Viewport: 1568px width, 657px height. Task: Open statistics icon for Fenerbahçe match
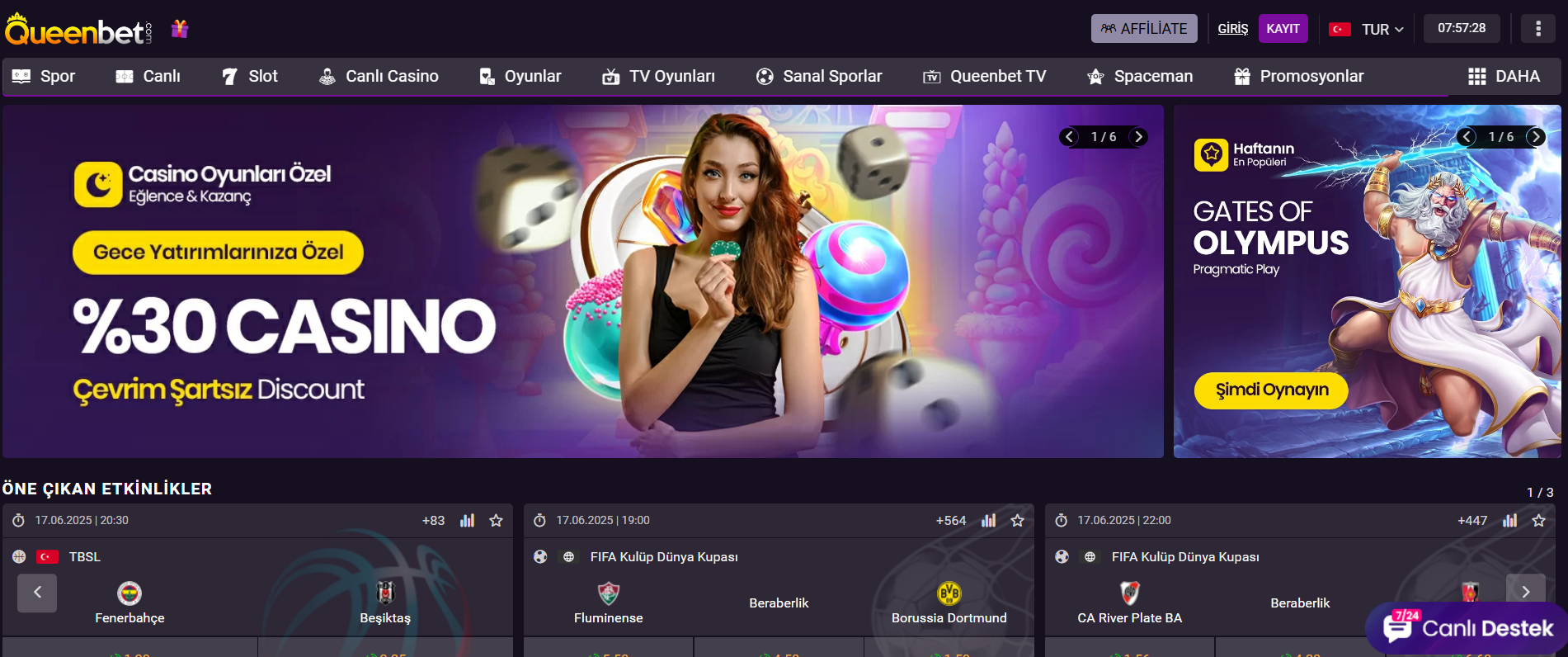(x=467, y=521)
